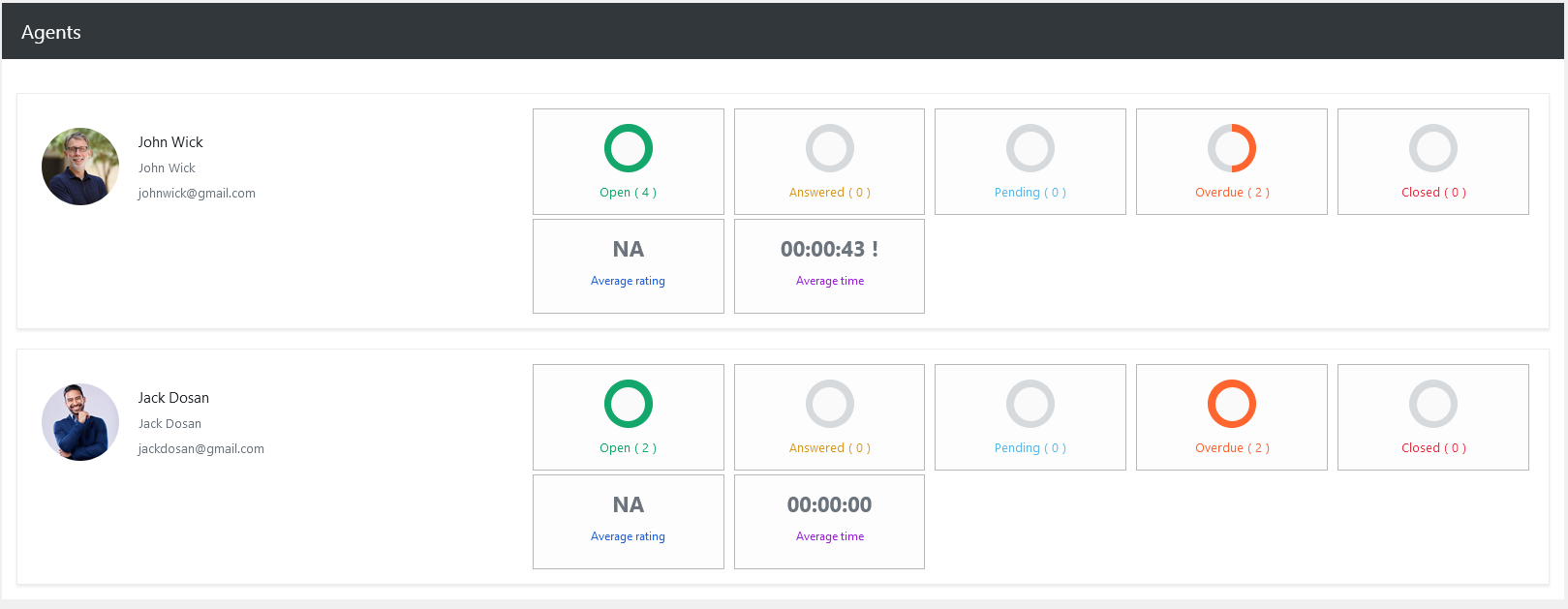This screenshot has width=1568, height=609.
Task: Click the John Wick agent name heading
Action: point(170,142)
